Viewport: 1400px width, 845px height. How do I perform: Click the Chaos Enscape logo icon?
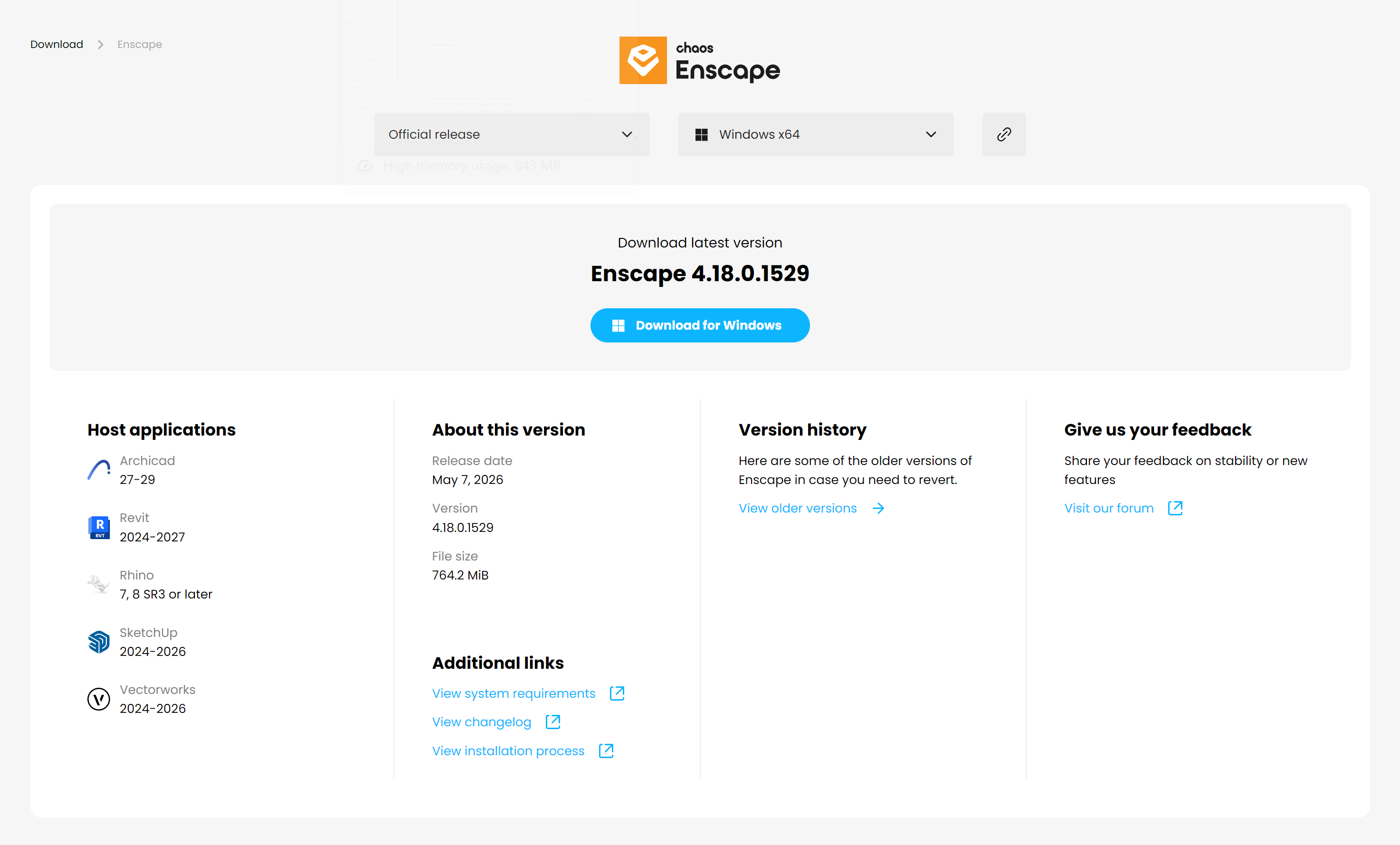point(643,60)
